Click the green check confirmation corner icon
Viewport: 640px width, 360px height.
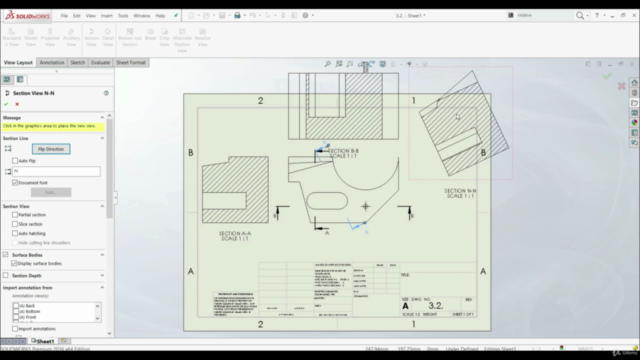[607, 76]
